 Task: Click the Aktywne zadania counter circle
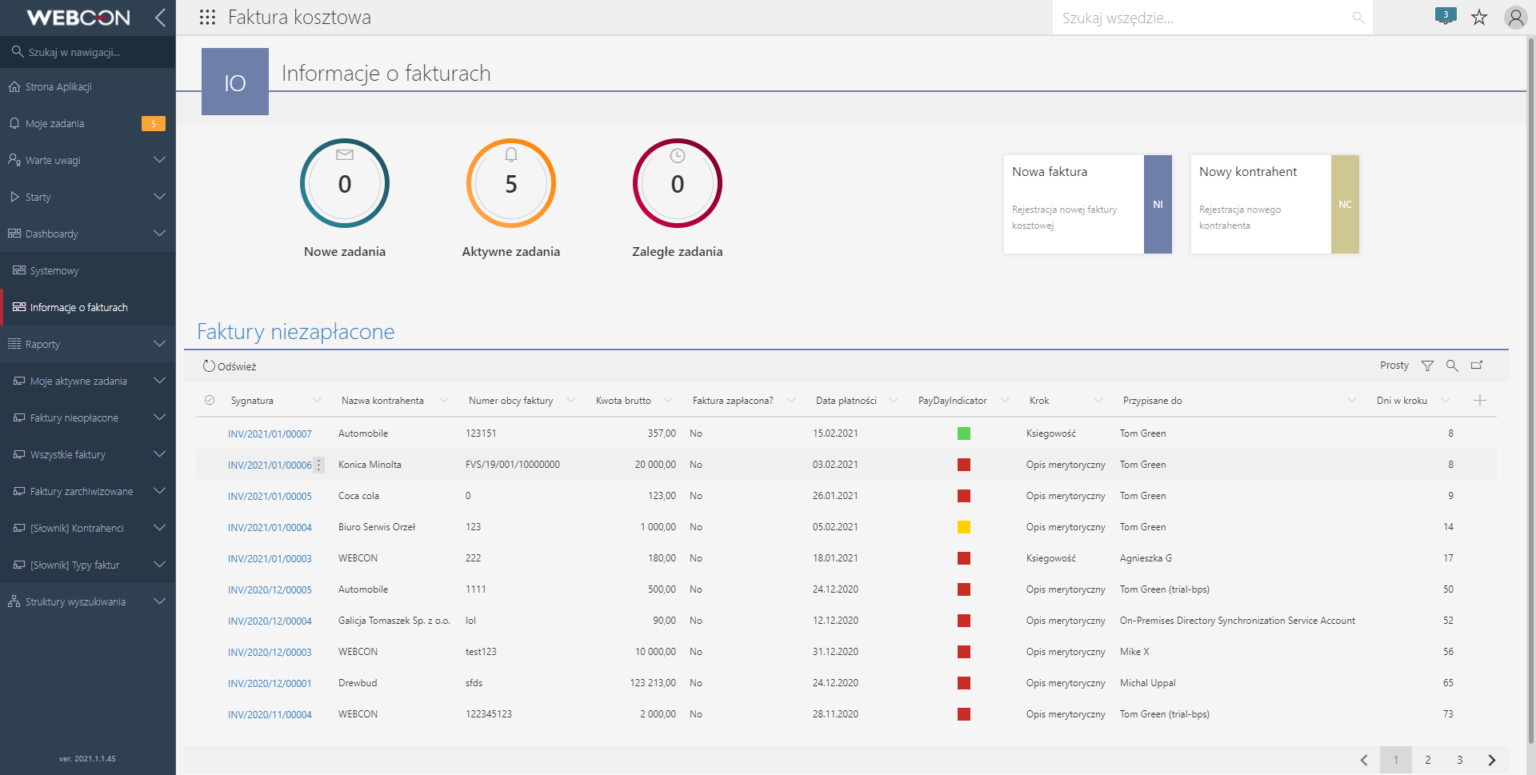pyautogui.click(x=511, y=183)
